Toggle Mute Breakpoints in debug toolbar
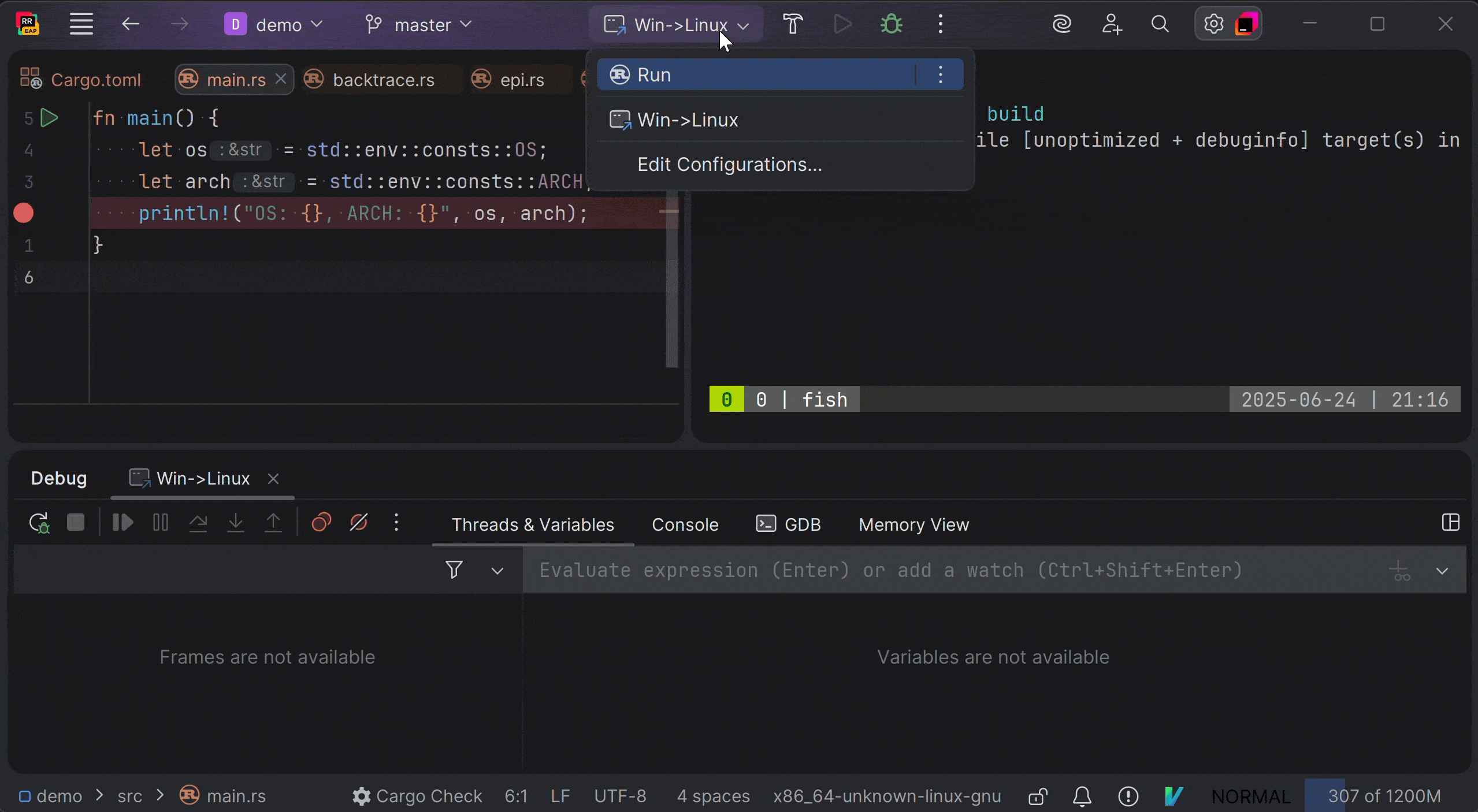Image resolution: width=1478 pixels, height=812 pixels. (359, 523)
